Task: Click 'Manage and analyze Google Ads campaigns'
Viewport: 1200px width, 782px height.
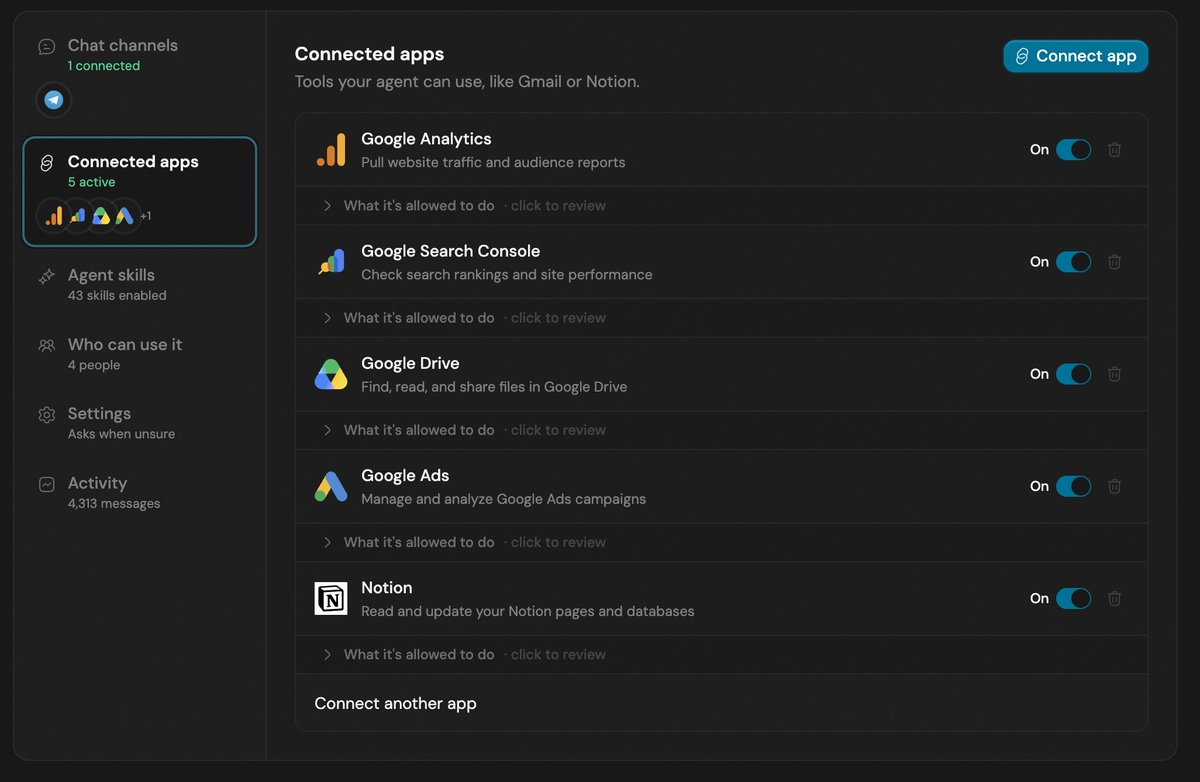Action: [x=503, y=498]
